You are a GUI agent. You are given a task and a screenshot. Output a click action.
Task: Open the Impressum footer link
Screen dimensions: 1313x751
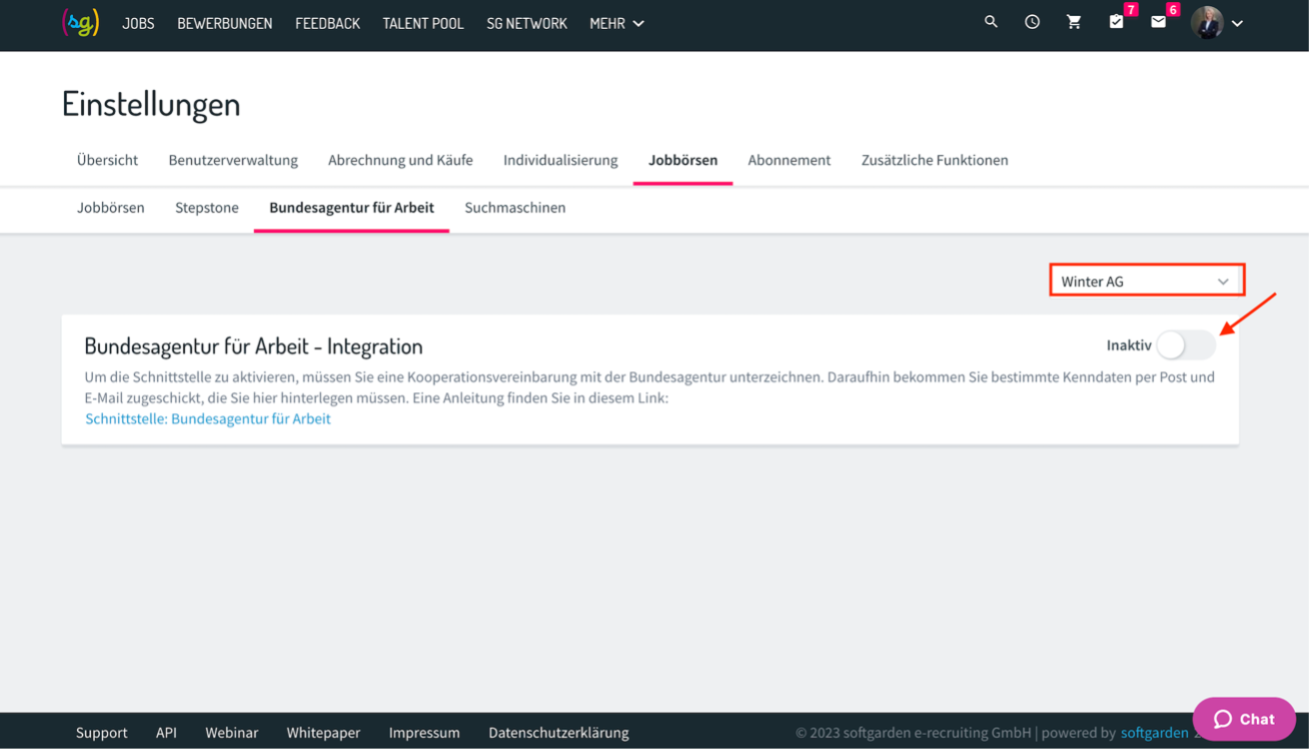[x=426, y=735]
